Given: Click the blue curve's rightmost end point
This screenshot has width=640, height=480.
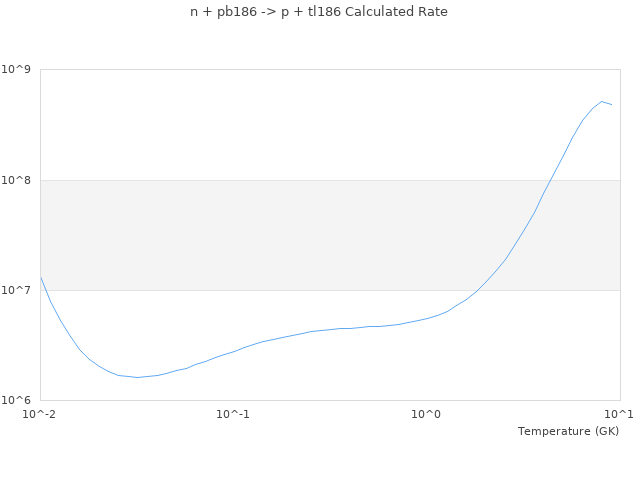Looking at the screenshot, I should pyautogui.click(x=612, y=104).
